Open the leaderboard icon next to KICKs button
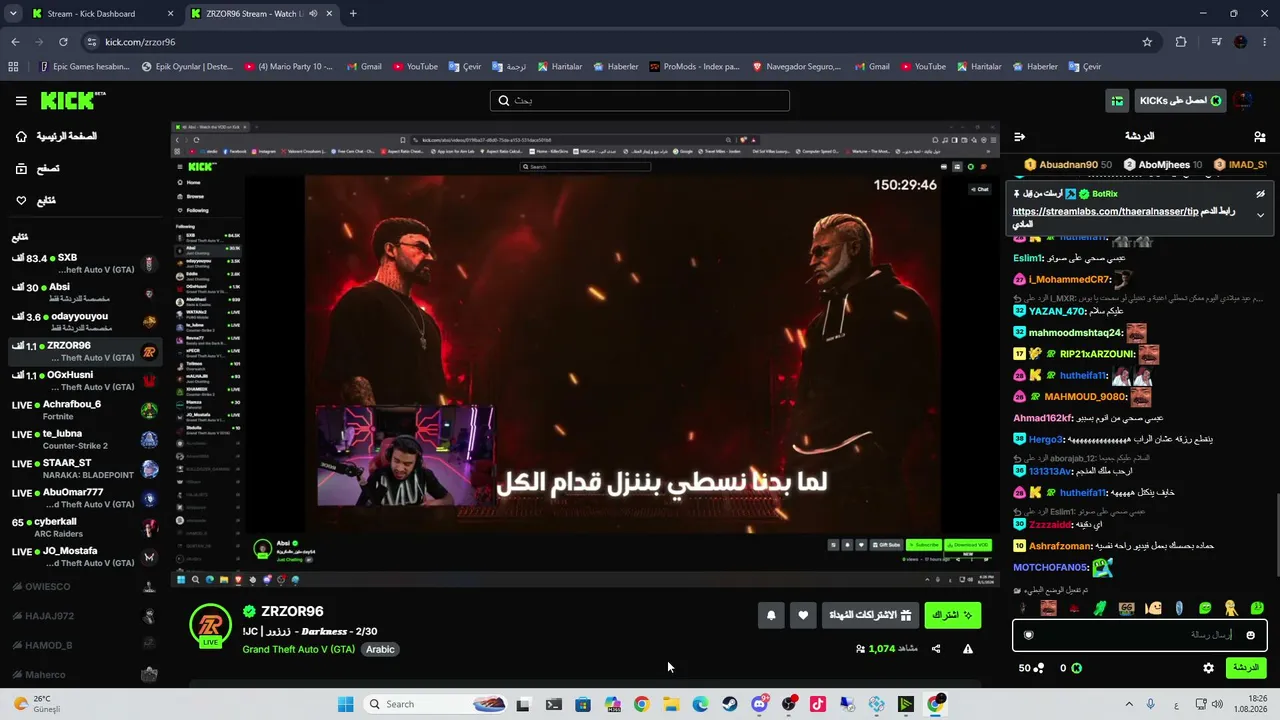1280x720 pixels. tap(1116, 101)
